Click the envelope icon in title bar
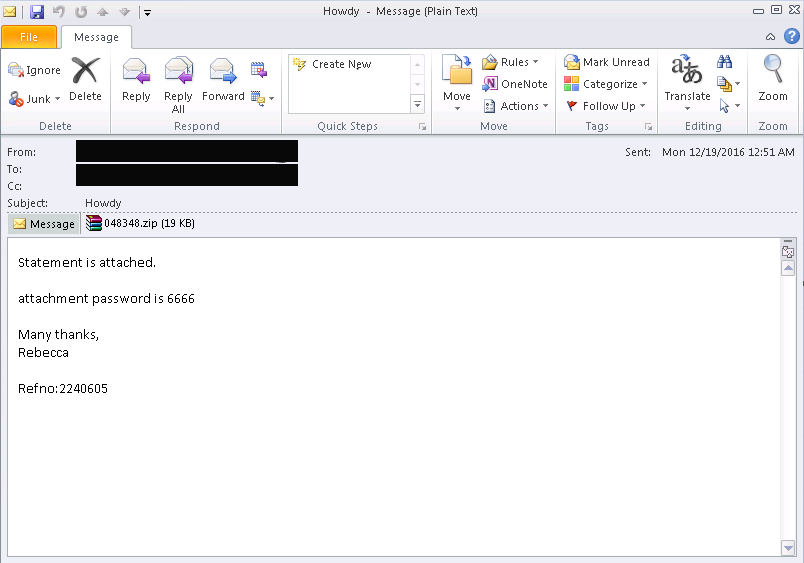Viewport: 804px width, 563px height. point(10,11)
